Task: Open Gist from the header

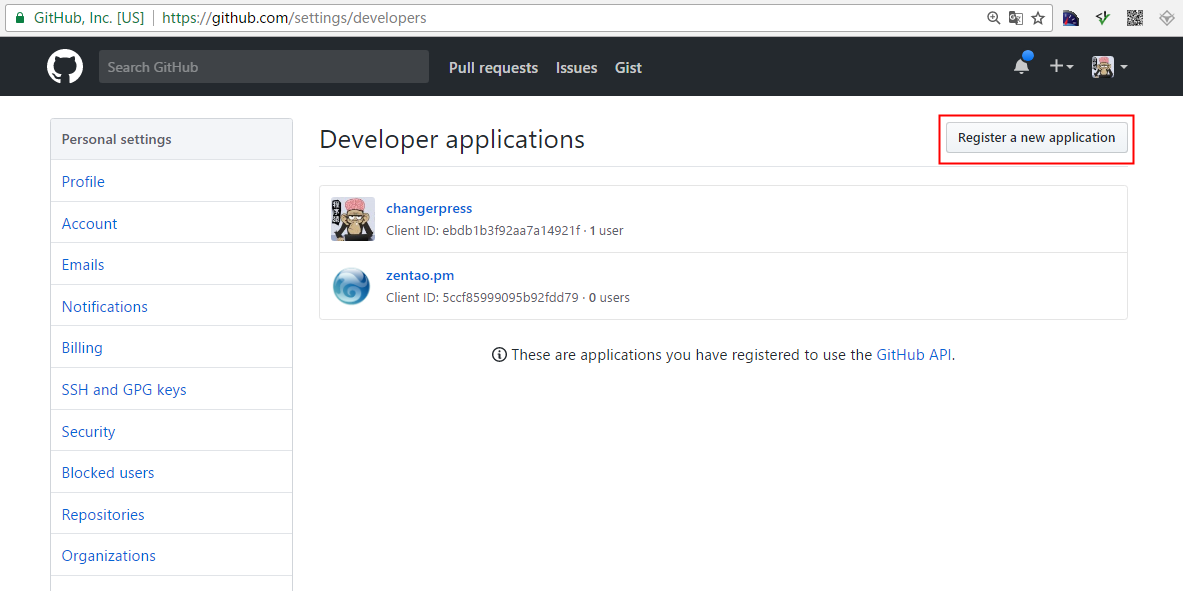Action: pos(628,68)
